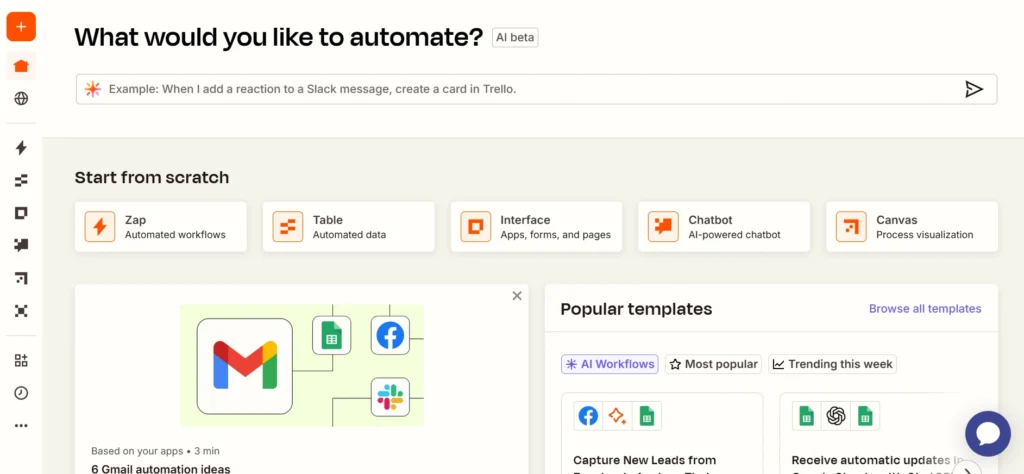Create a new Chatbot from scratch

tap(724, 227)
